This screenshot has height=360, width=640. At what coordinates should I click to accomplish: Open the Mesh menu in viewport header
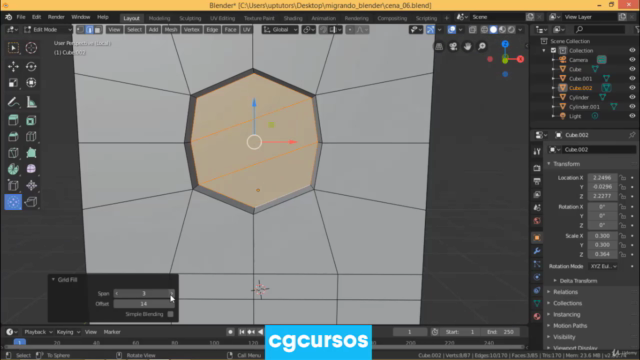pyautogui.click(x=171, y=29)
